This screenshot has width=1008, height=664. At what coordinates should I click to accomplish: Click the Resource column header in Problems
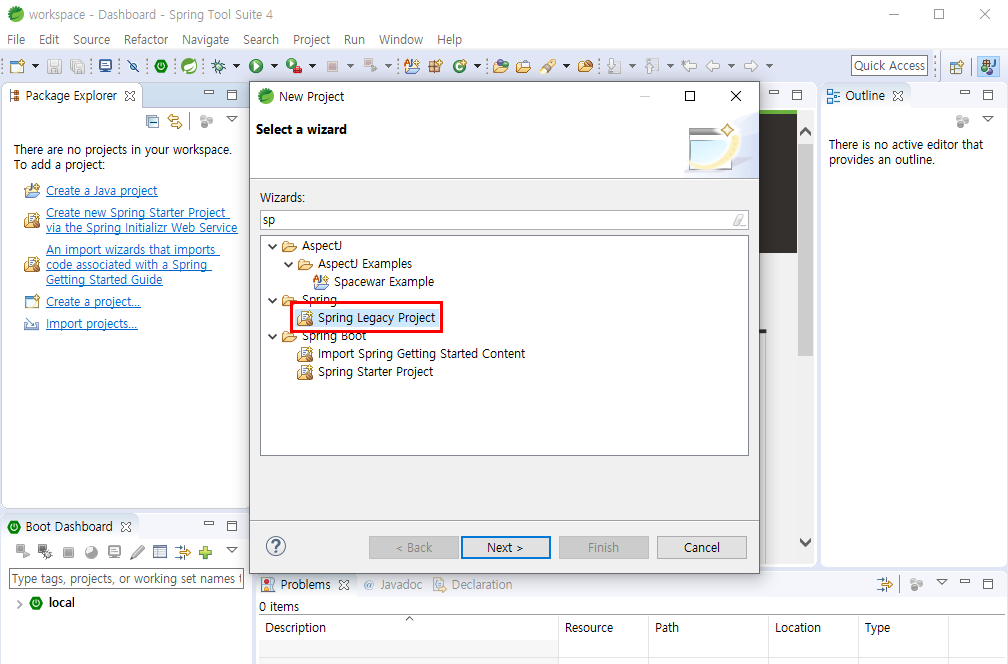point(603,627)
